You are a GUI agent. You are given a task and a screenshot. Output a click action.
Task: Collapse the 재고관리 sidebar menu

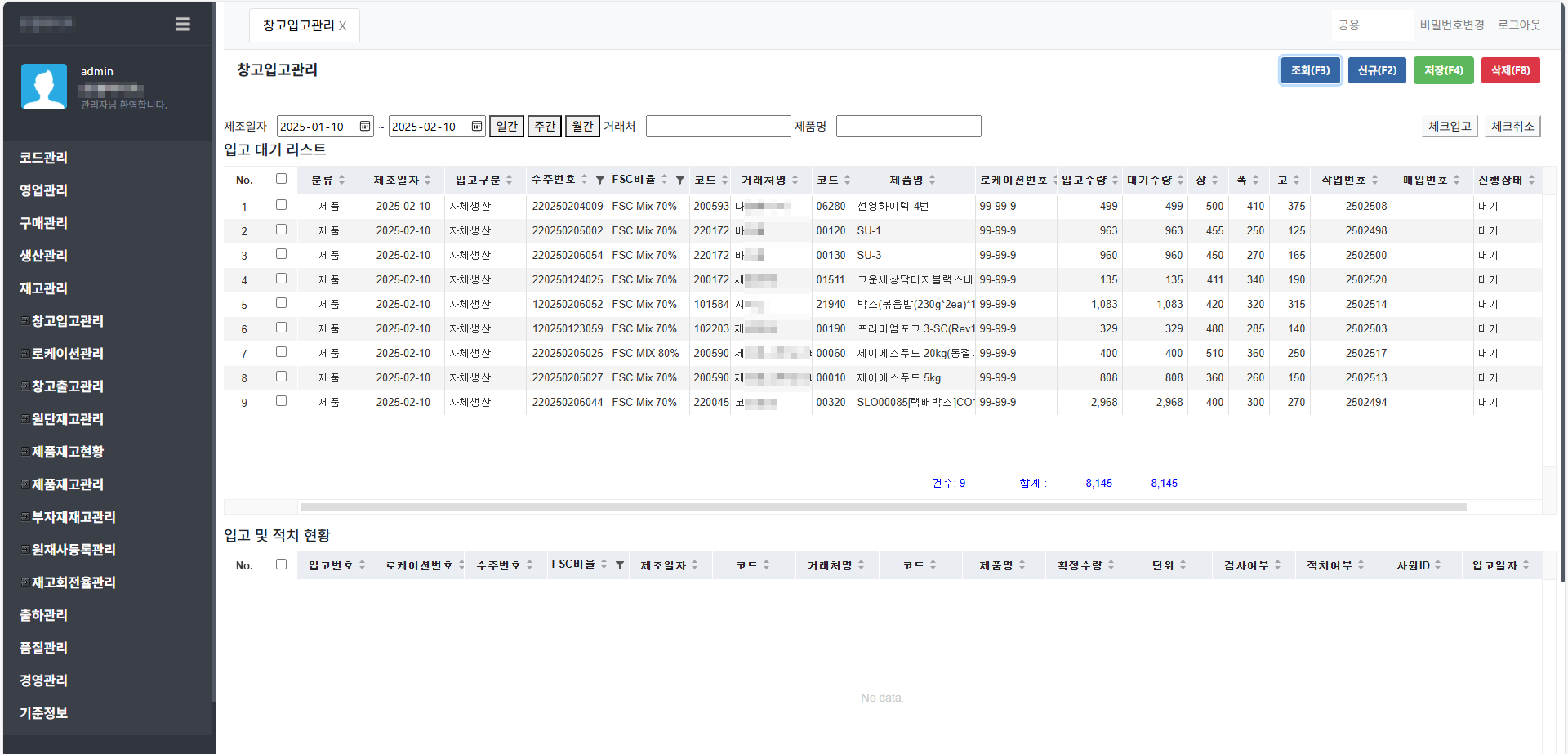pyautogui.click(x=44, y=288)
